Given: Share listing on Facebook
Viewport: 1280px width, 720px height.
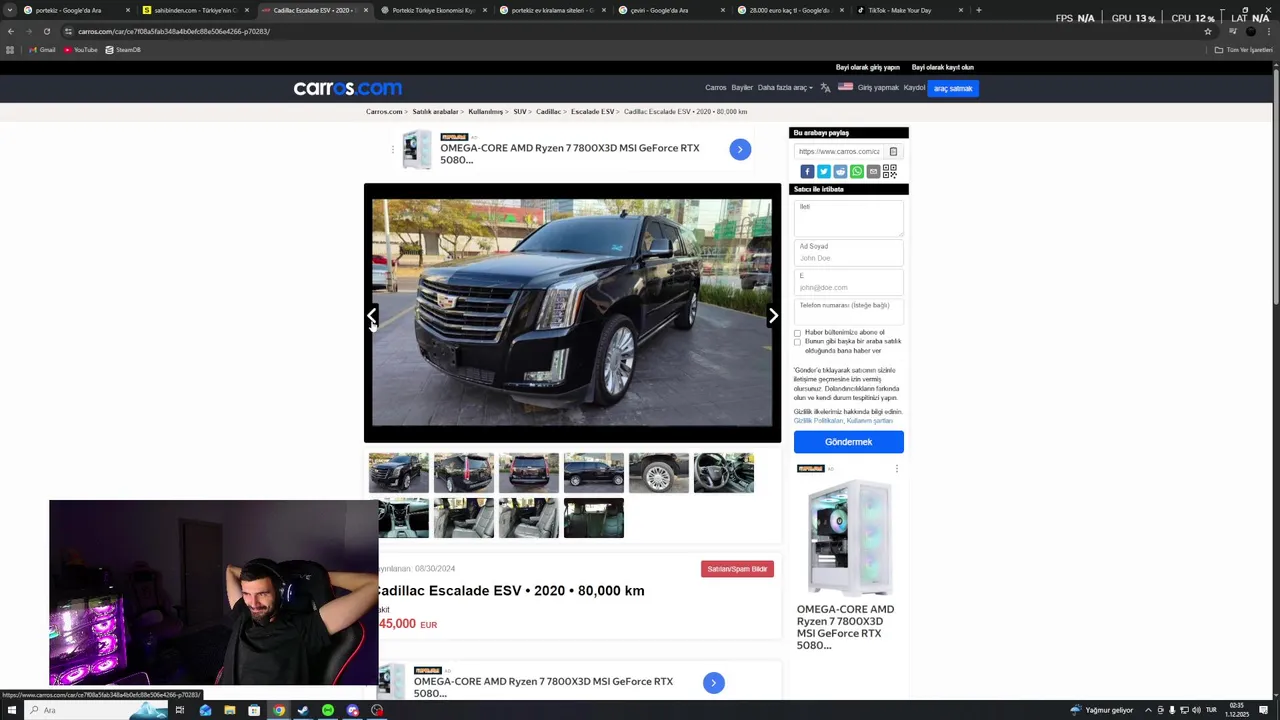Looking at the screenshot, I should point(807,171).
